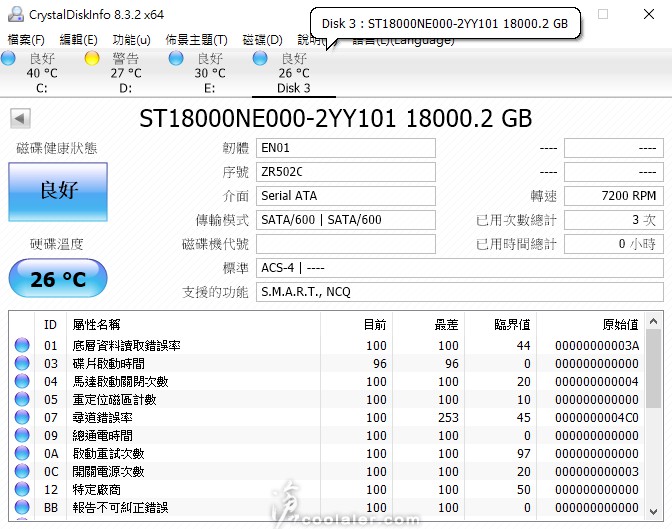Click the scroll down arrow of SMART list
The height and width of the screenshot is (529, 672).
click(x=654, y=511)
